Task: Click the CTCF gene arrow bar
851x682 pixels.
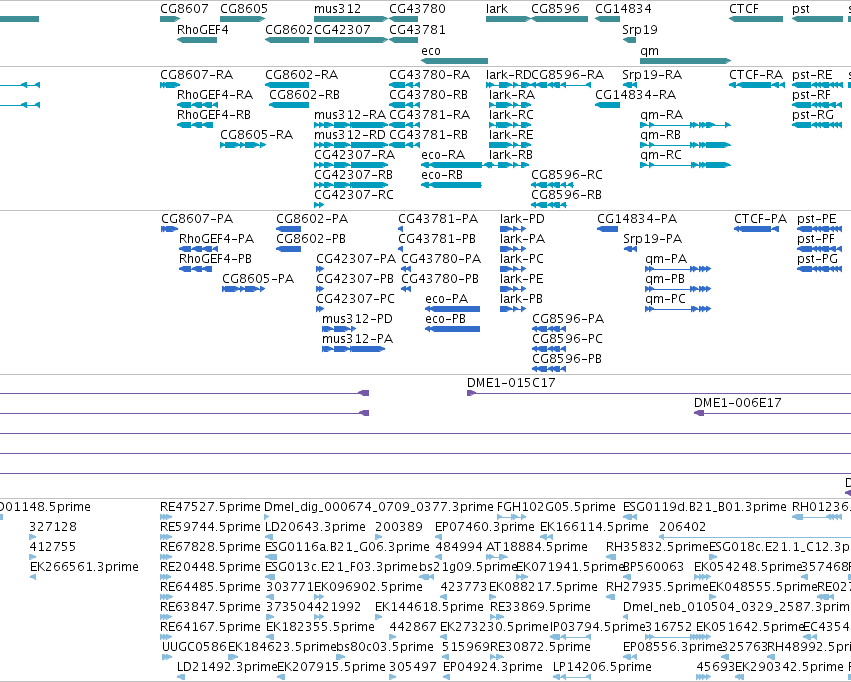Action: coord(756,19)
